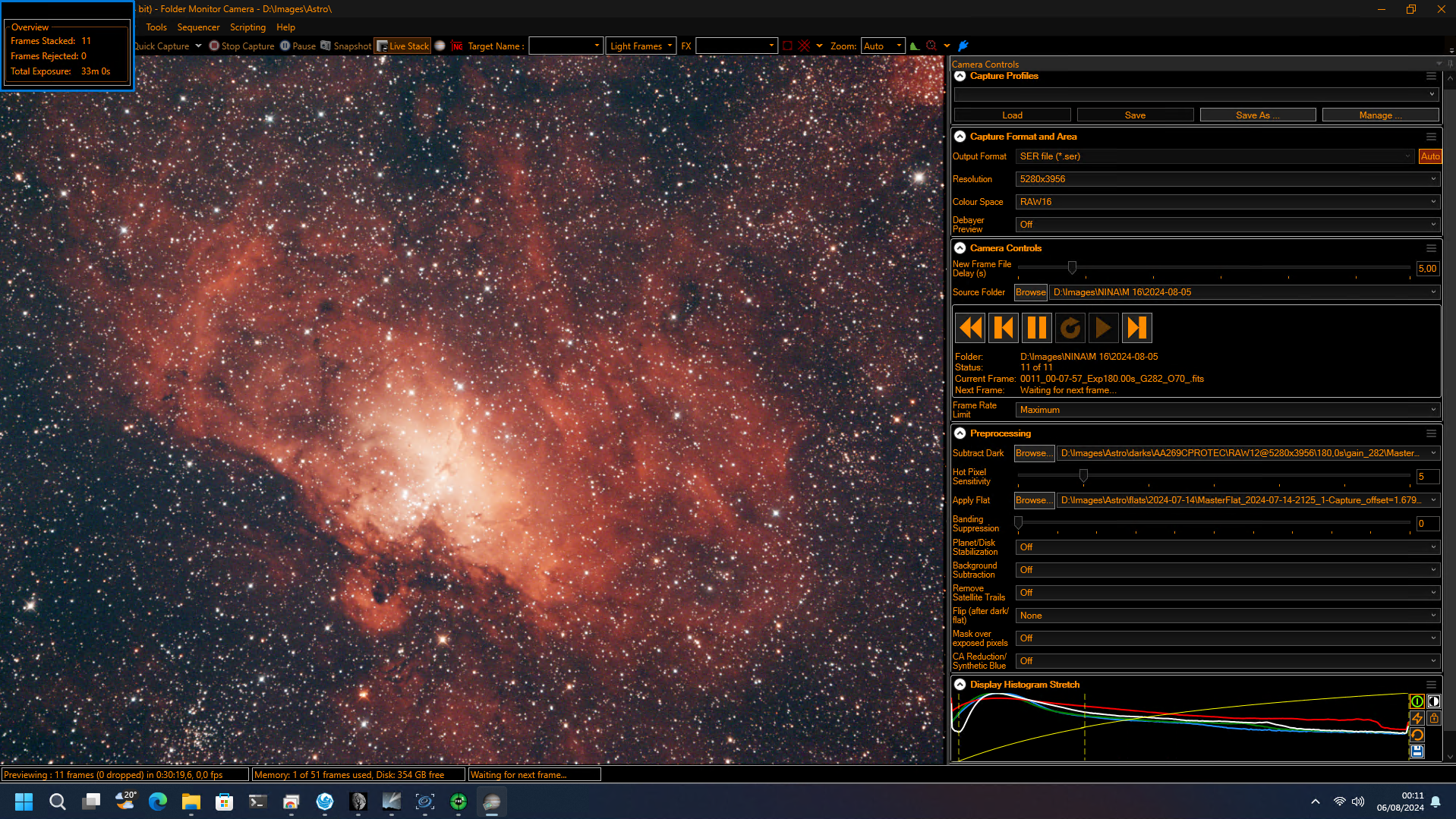The image size is (1456, 819).
Task: Click the auto-stretch lightning bolt icon
Action: (x=1417, y=718)
